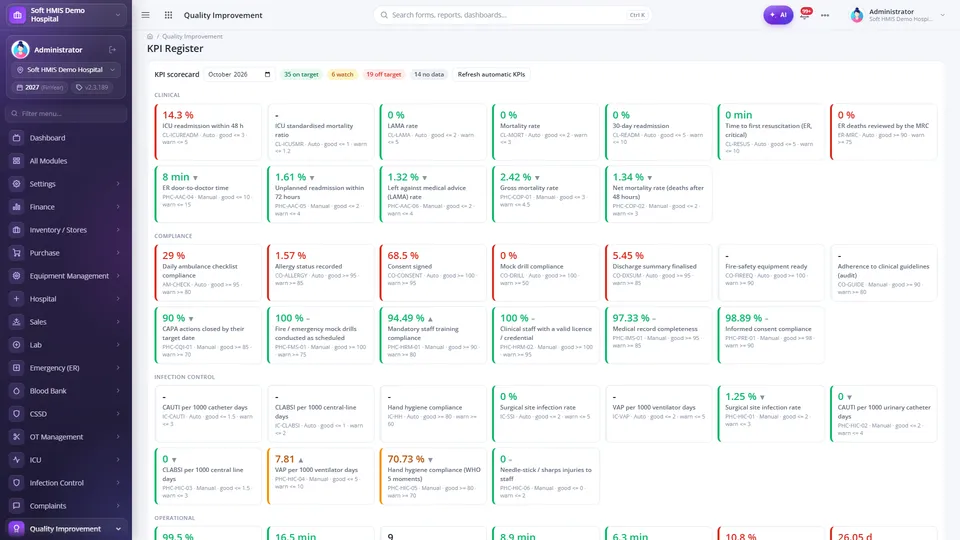The image size is (960, 540).
Task: Click the Settings gear icon in sidebar
Action: pos(17,184)
